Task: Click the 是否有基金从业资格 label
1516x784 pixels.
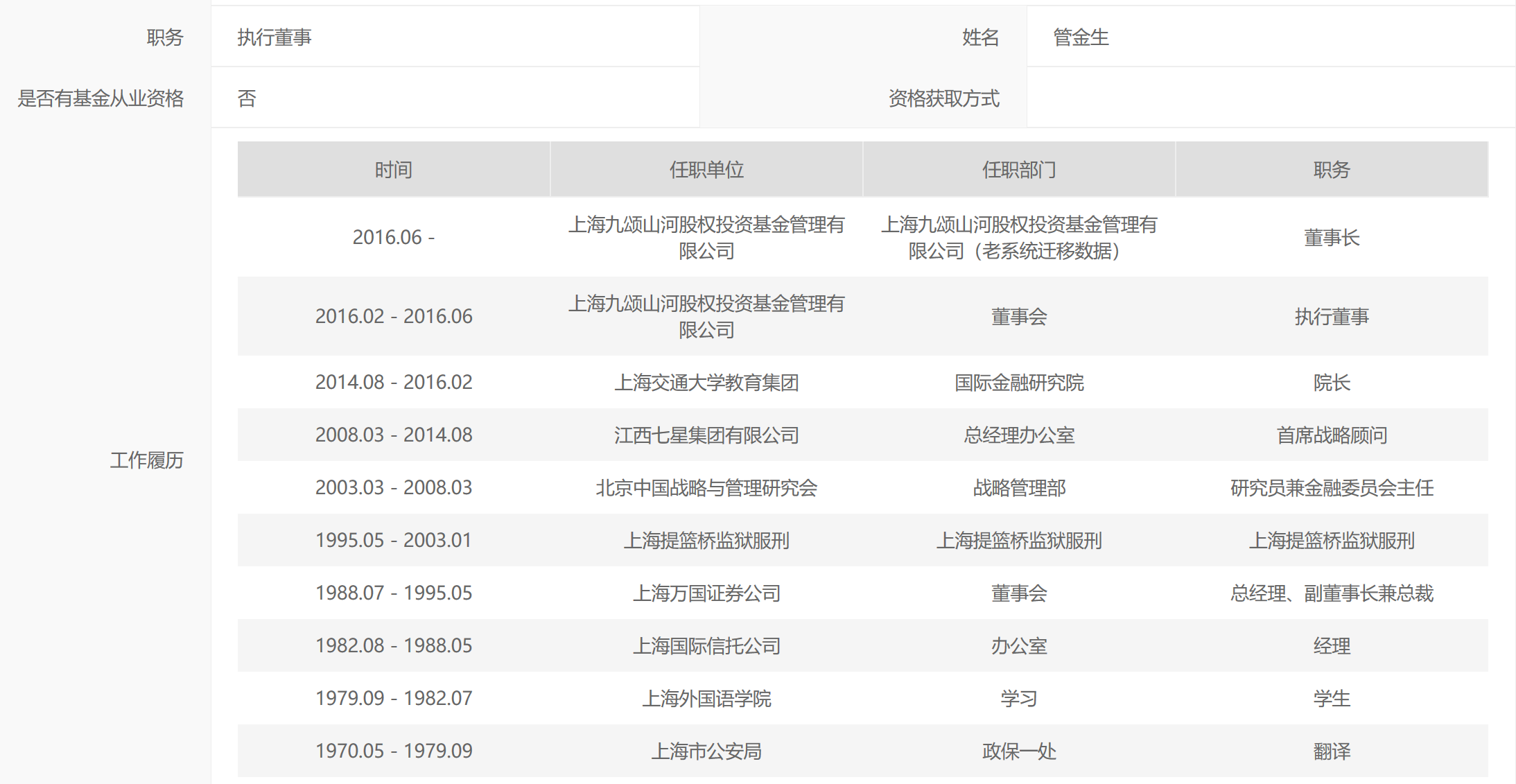Action: point(101,98)
